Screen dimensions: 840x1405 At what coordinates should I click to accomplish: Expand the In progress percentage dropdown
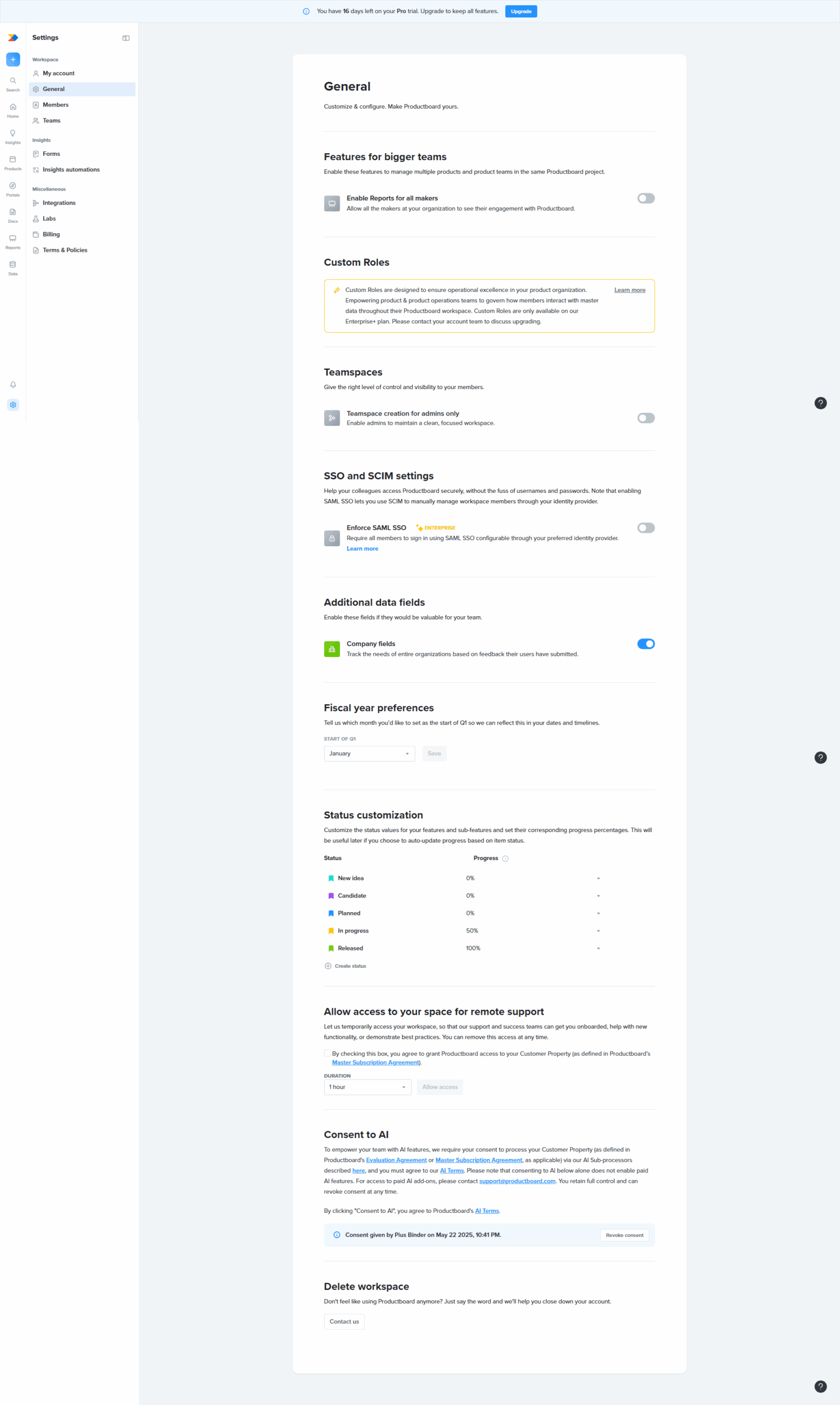[598, 931]
